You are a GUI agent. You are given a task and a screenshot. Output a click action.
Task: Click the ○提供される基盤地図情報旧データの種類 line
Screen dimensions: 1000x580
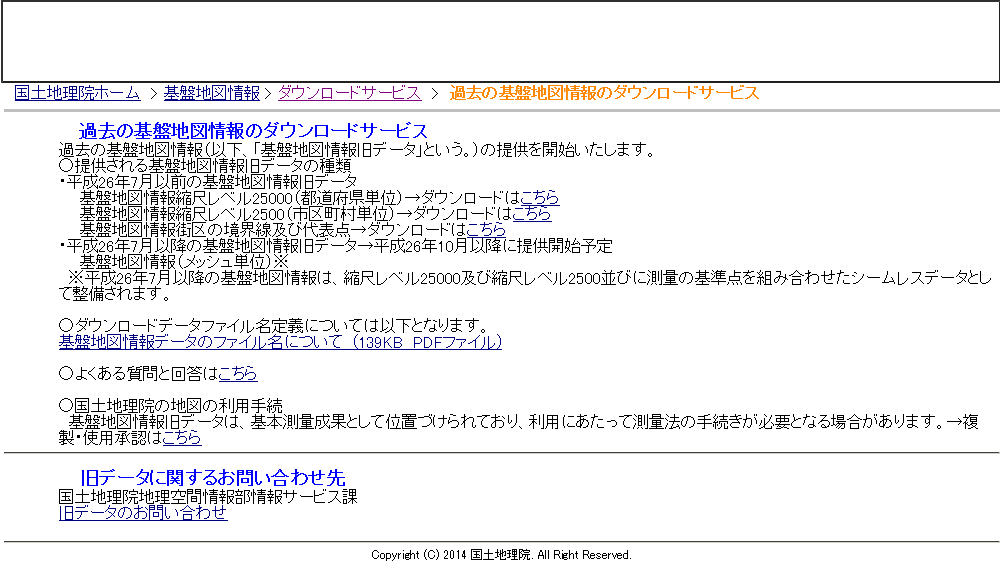point(205,166)
